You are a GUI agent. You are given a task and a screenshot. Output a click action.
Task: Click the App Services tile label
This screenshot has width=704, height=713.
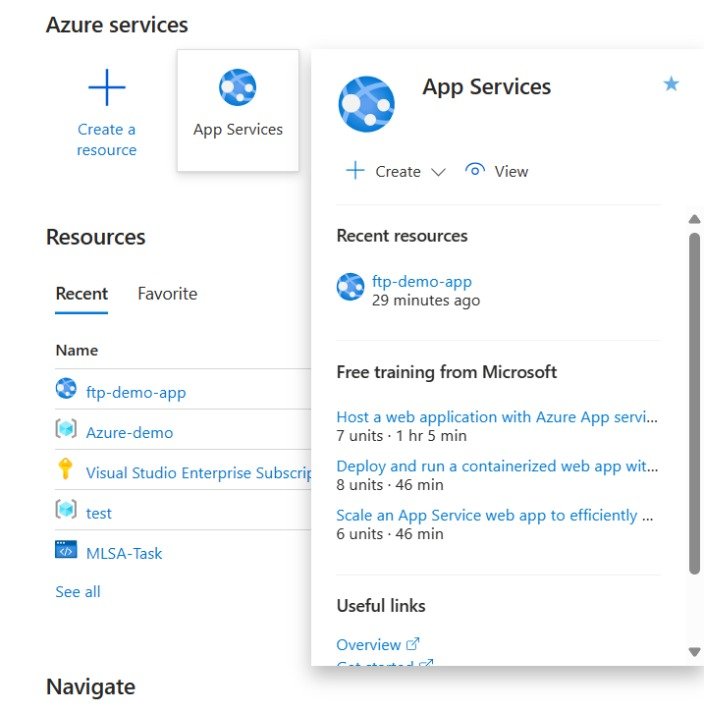coord(238,130)
